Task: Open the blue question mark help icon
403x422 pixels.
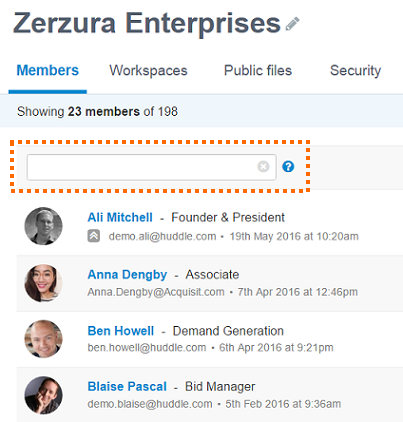Action: [288, 166]
